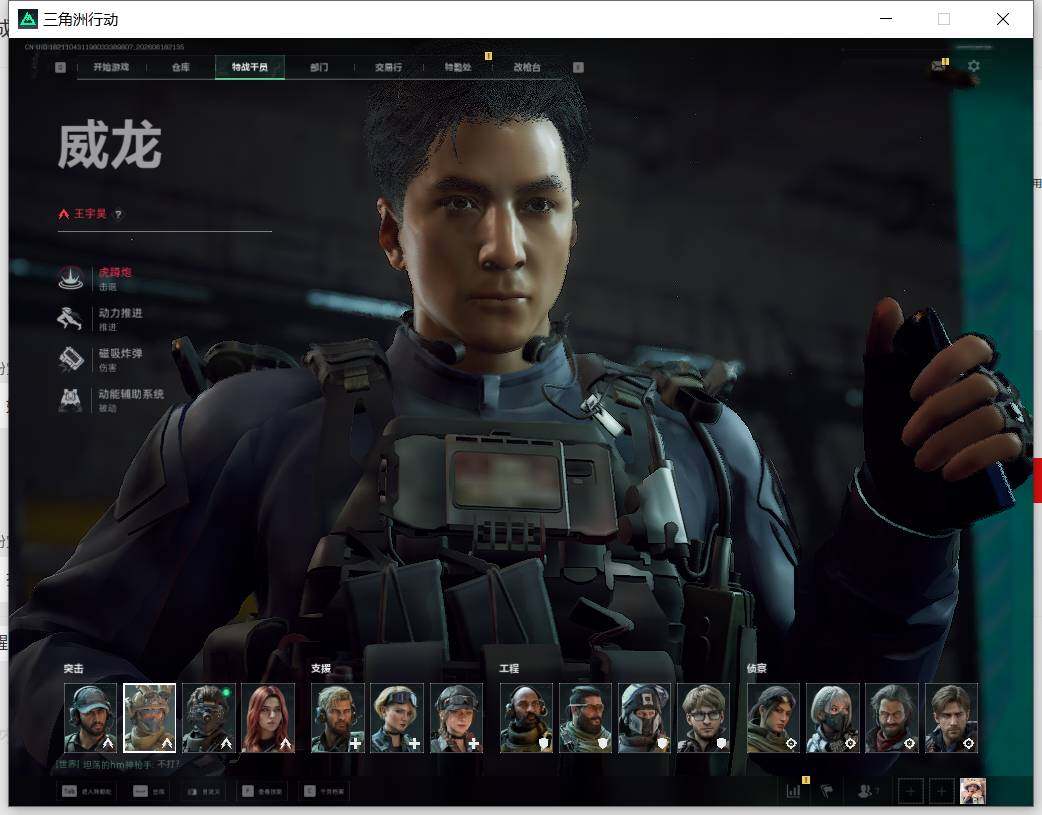Open the 特勤处 tab
The width and height of the screenshot is (1042, 815).
pyautogui.click(x=458, y=67)
